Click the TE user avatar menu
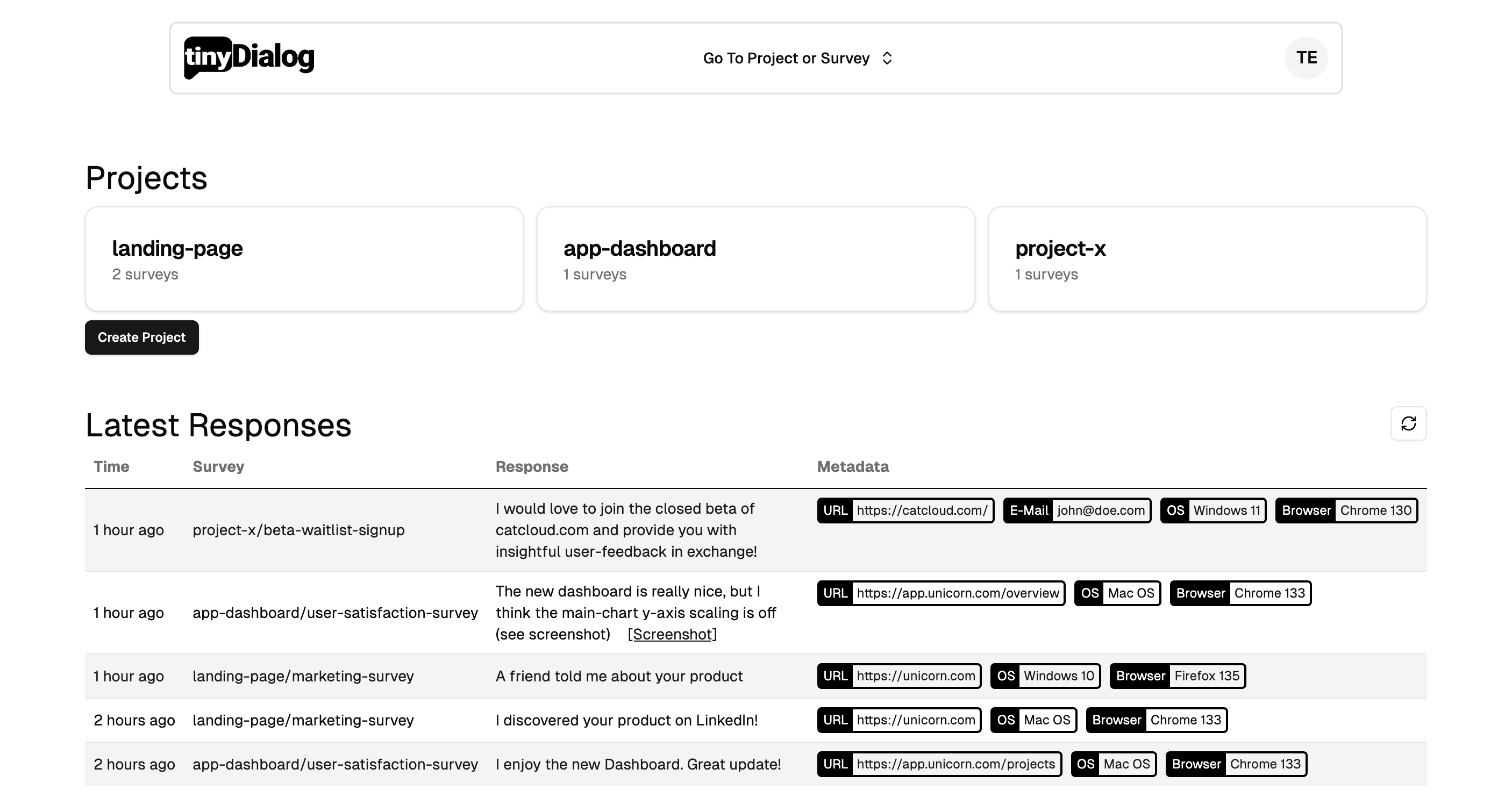The height and width of the screenshot is (805, 1512). coord(1306,58)
